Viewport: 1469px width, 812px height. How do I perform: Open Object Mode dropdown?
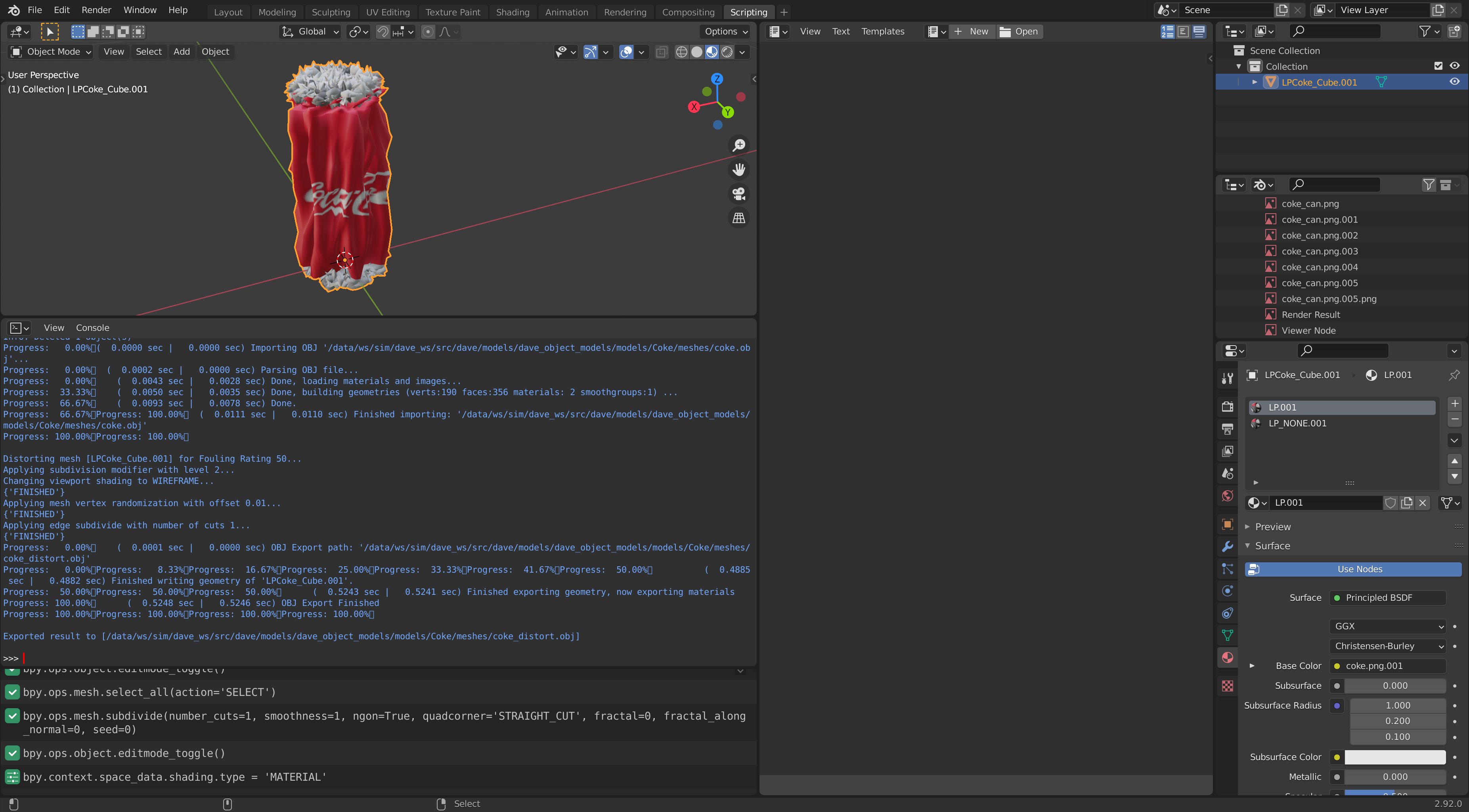click(51, 52)
